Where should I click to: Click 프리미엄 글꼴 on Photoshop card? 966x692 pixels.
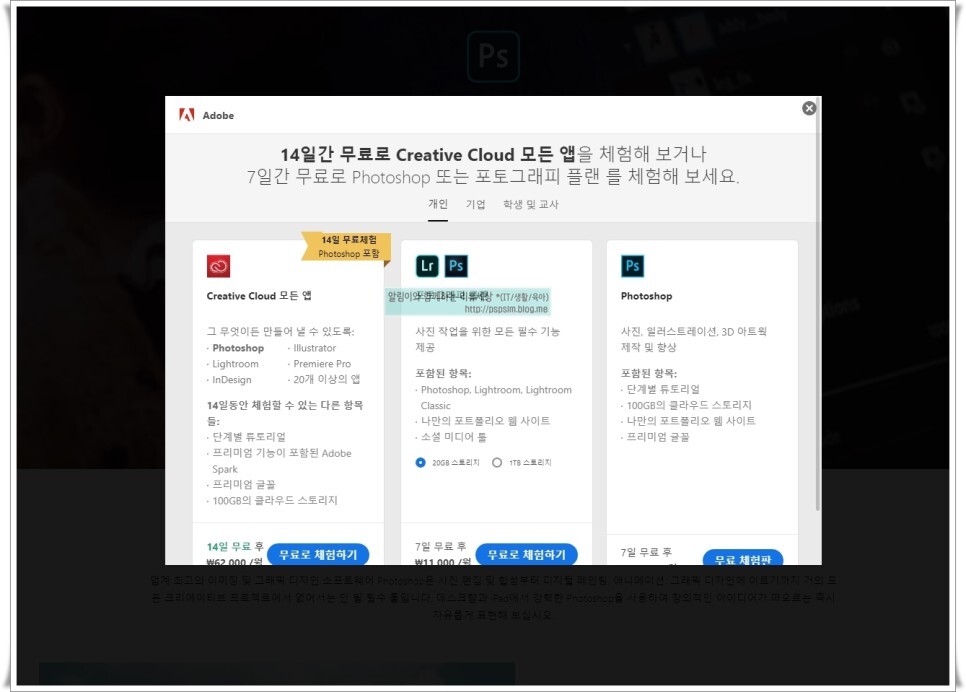657,437
